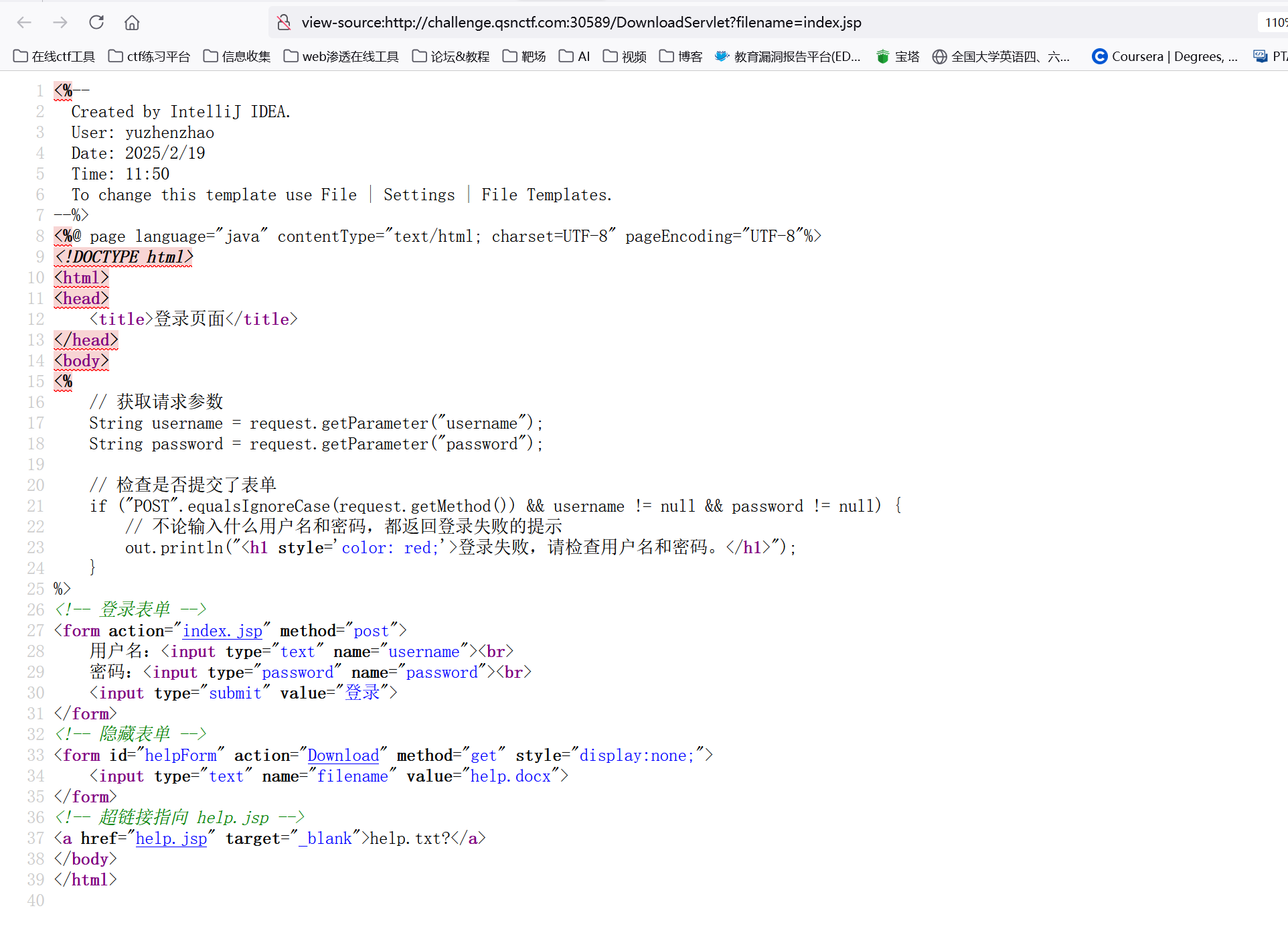
Task: Click the browser forward arrow
Action: [x=60, y=22]
